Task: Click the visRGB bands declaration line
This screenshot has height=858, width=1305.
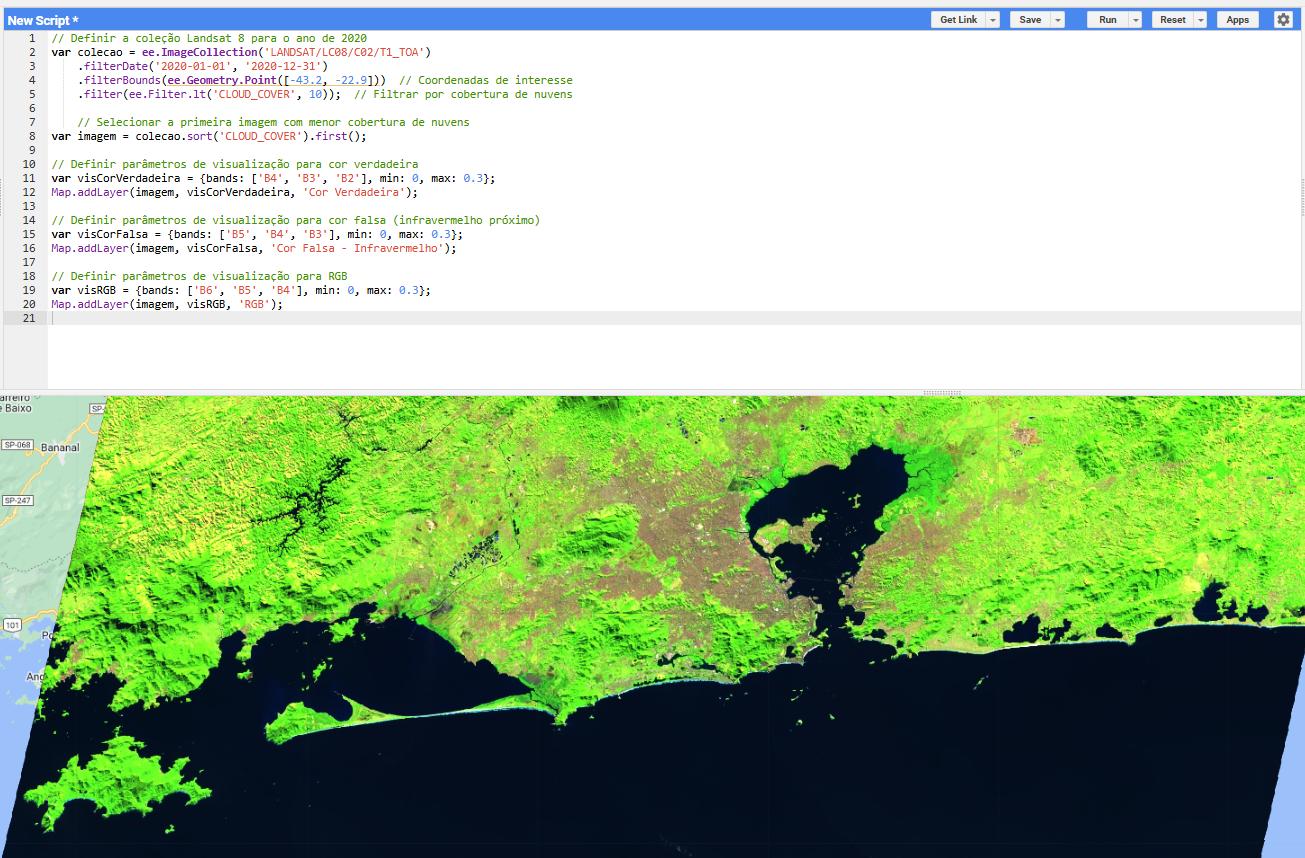Action: [x=241, y=290]
